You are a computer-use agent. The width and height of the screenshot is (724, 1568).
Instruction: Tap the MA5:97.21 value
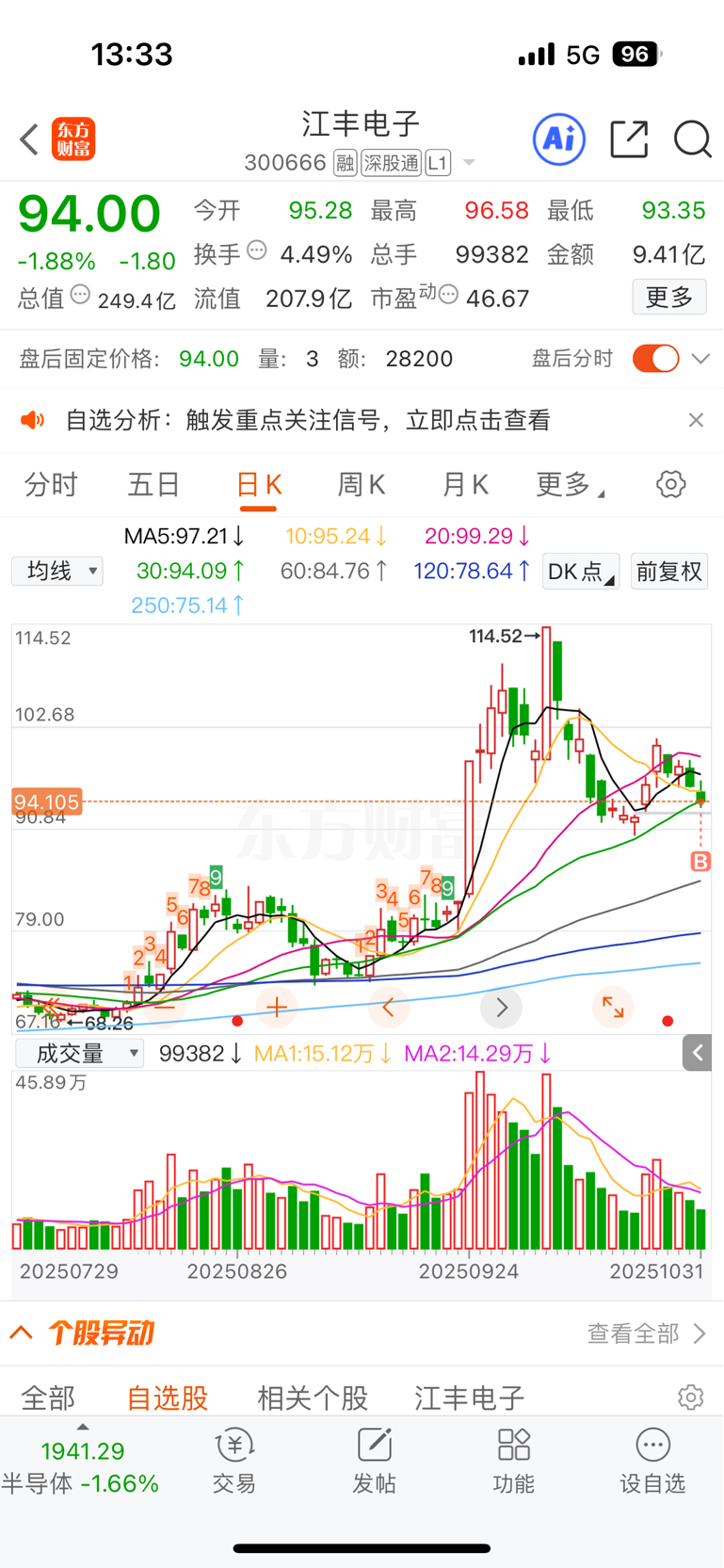click(x=185, y=537)
